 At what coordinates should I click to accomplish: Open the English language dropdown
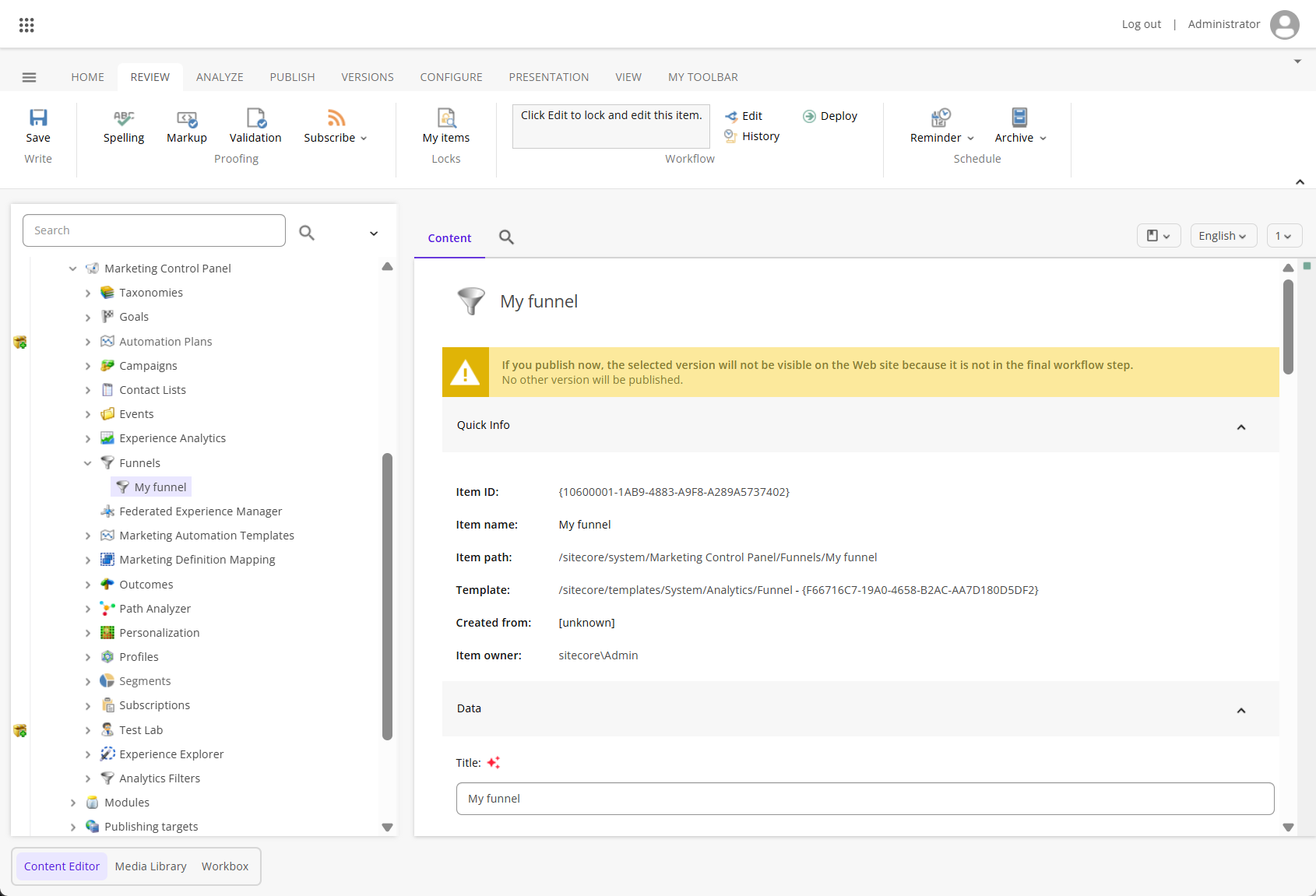click(x=1223, y=236)
